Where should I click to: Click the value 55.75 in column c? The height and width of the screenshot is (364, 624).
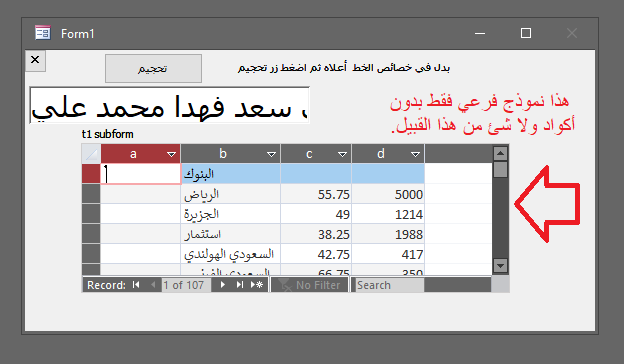coord(333,195)
